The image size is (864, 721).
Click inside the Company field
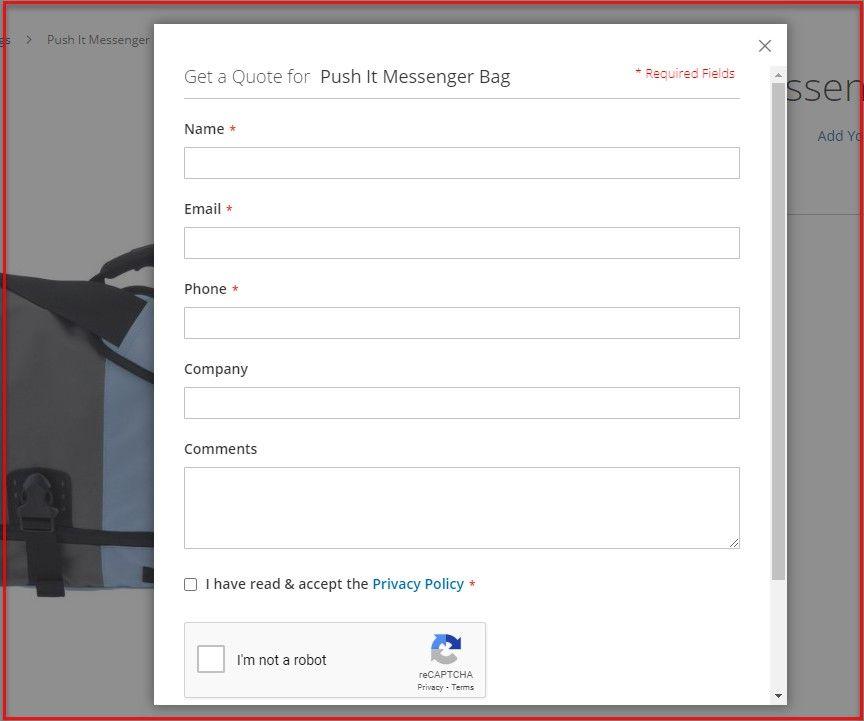(462, 403)
